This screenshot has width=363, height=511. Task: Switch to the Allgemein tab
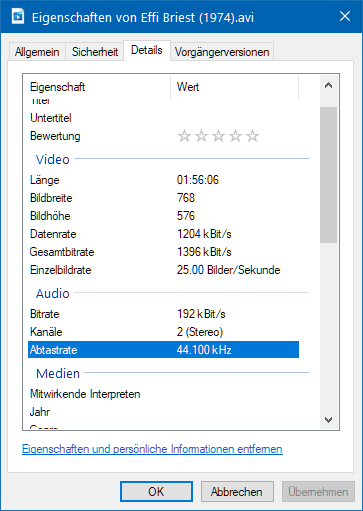[37, 52]
